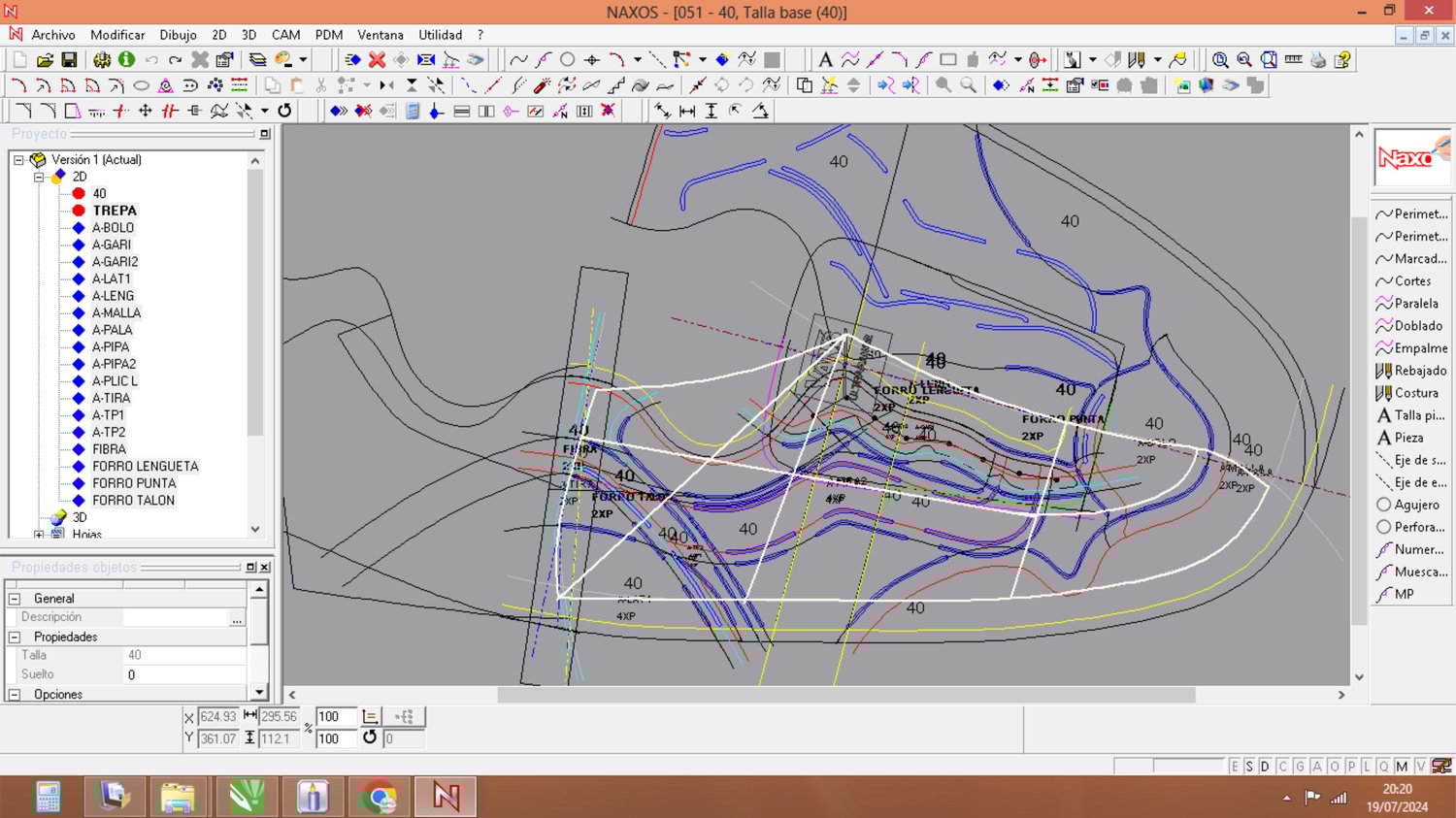Click the Open file folder icon

(45, 59)
